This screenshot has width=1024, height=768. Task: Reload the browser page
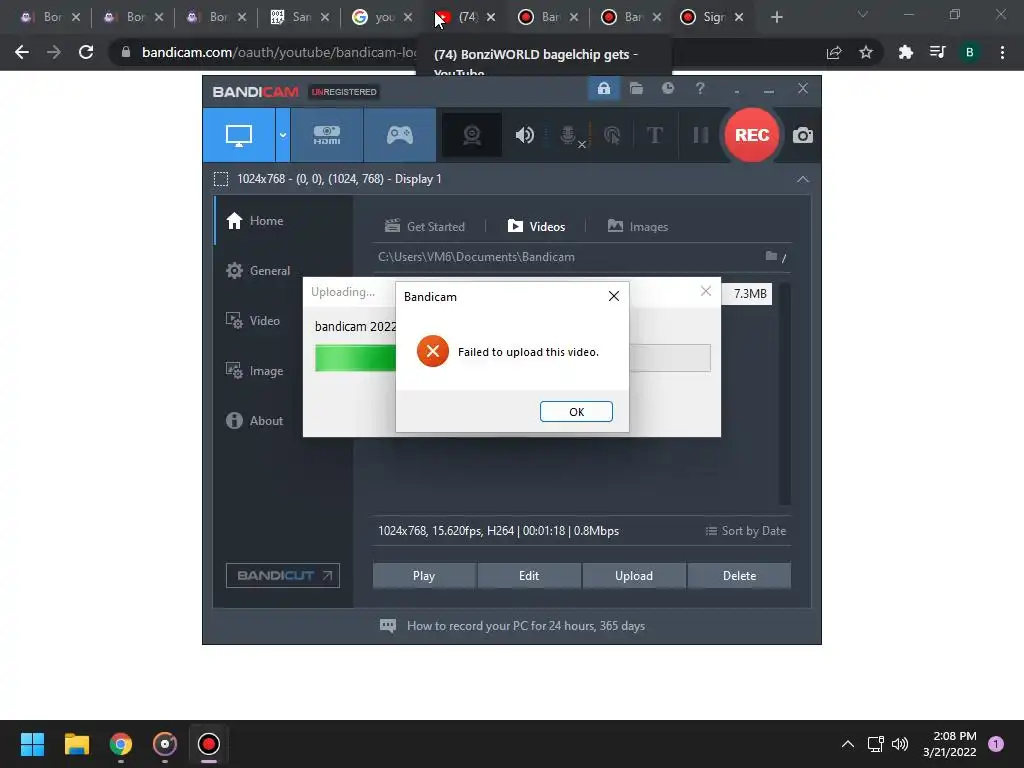pos(86,52)
